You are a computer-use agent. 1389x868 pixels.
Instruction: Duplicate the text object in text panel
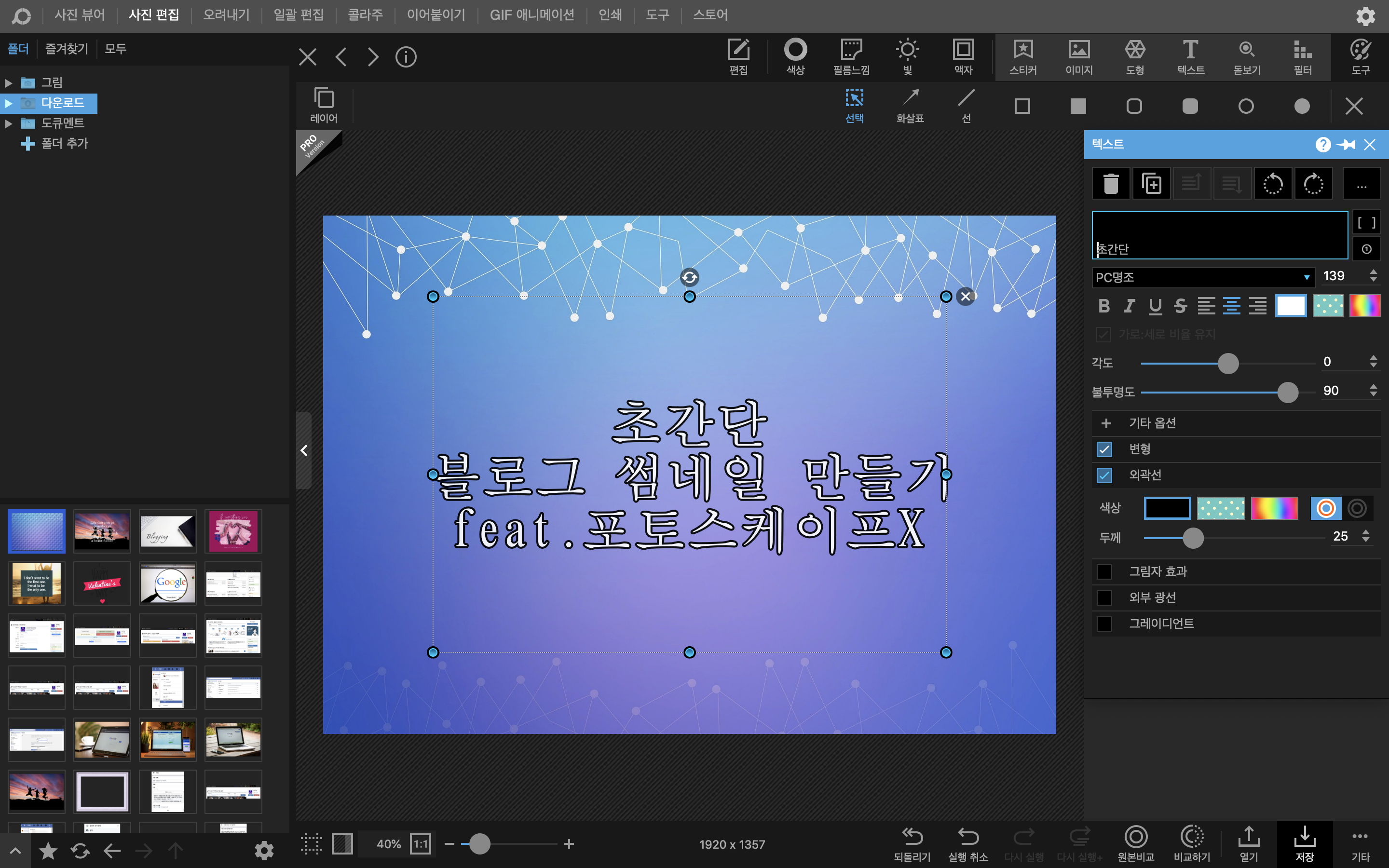coord(1151,184)
